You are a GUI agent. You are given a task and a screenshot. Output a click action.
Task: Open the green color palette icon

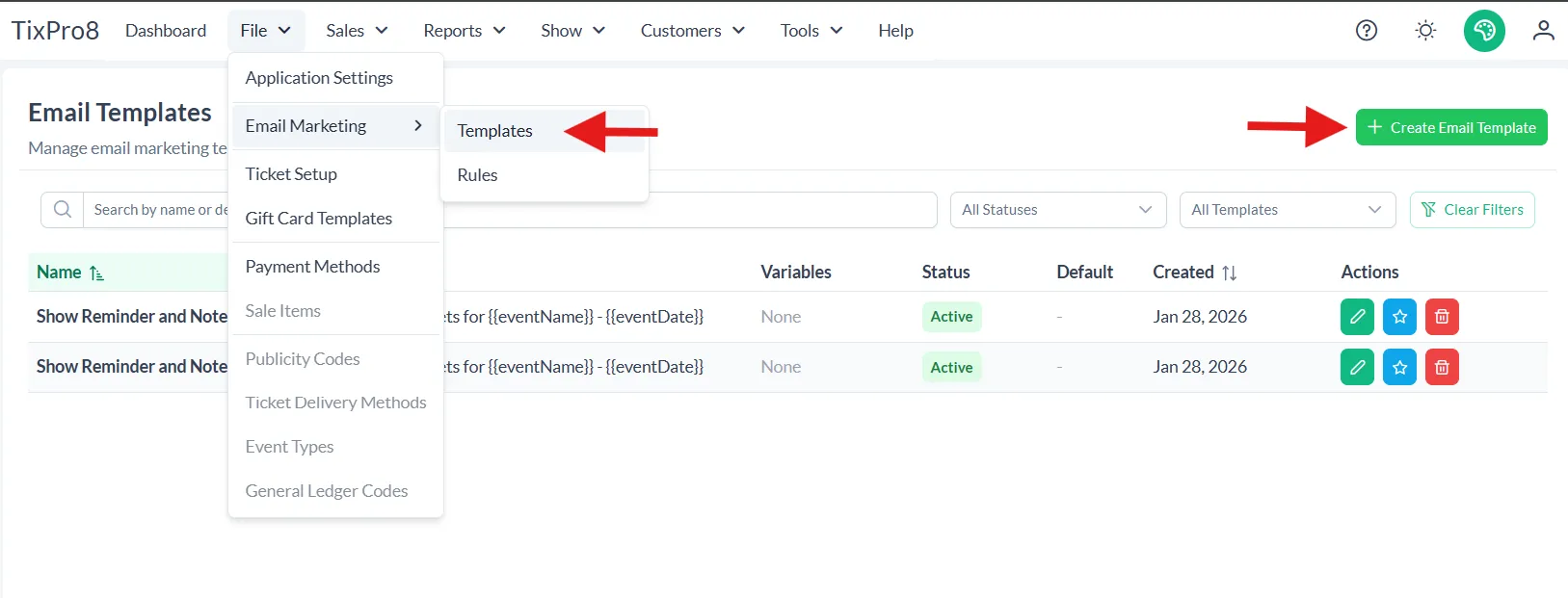(x=1484, y=31)
